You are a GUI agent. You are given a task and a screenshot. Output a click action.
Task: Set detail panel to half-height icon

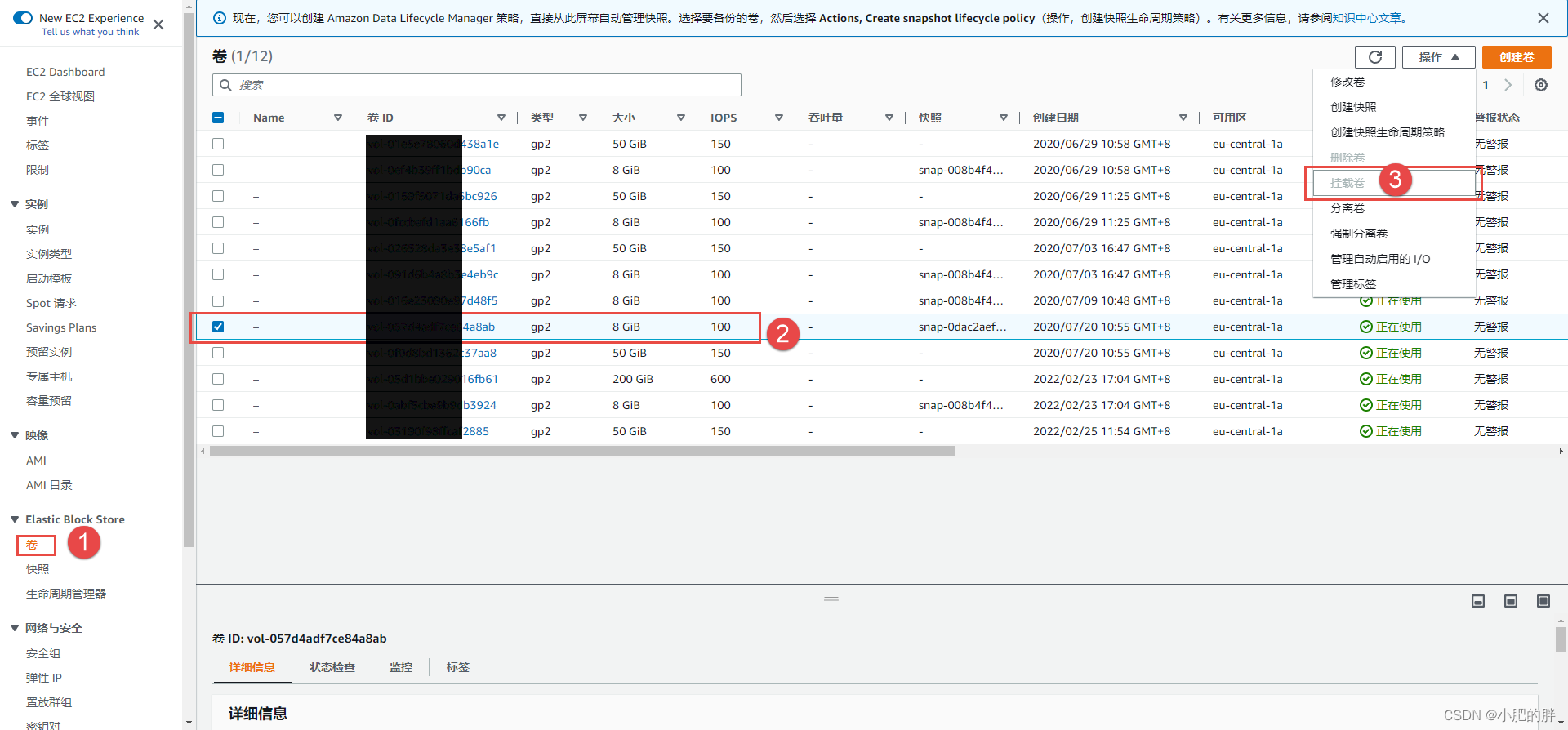(x=1511, y=601)
